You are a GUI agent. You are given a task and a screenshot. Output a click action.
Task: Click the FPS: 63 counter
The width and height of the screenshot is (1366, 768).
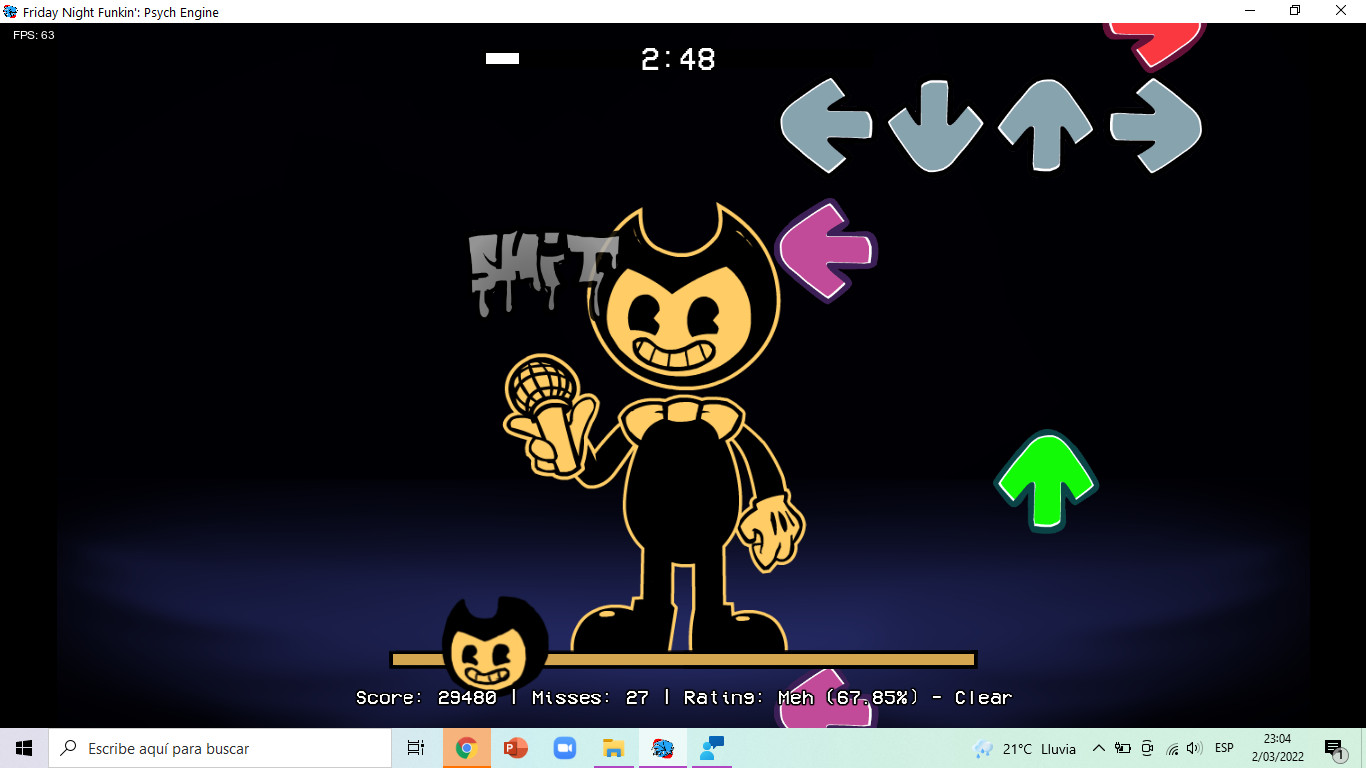pyautogui.click(x=34, y=35)
